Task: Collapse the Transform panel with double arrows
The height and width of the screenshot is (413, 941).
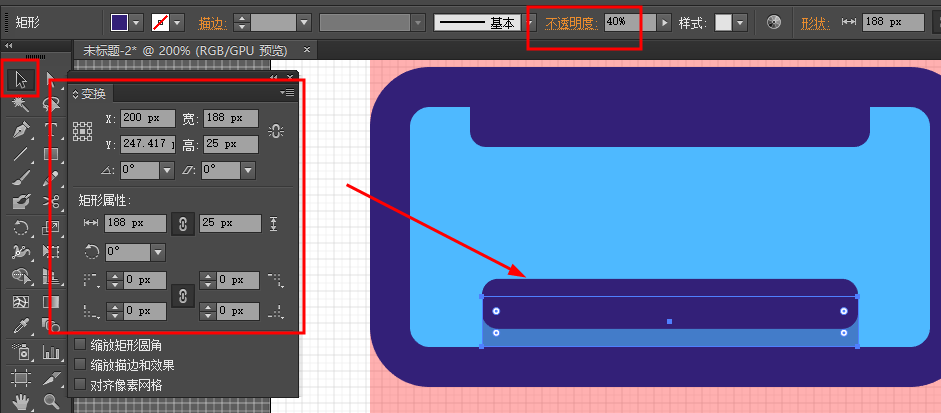Action: [274, 77]
